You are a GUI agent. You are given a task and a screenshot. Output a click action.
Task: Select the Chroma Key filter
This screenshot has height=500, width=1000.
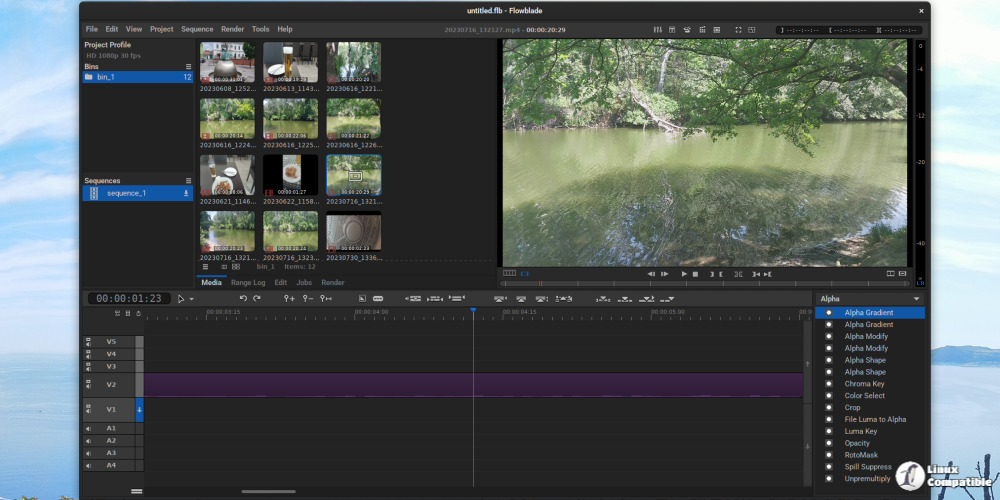click(x=864, y=384)
